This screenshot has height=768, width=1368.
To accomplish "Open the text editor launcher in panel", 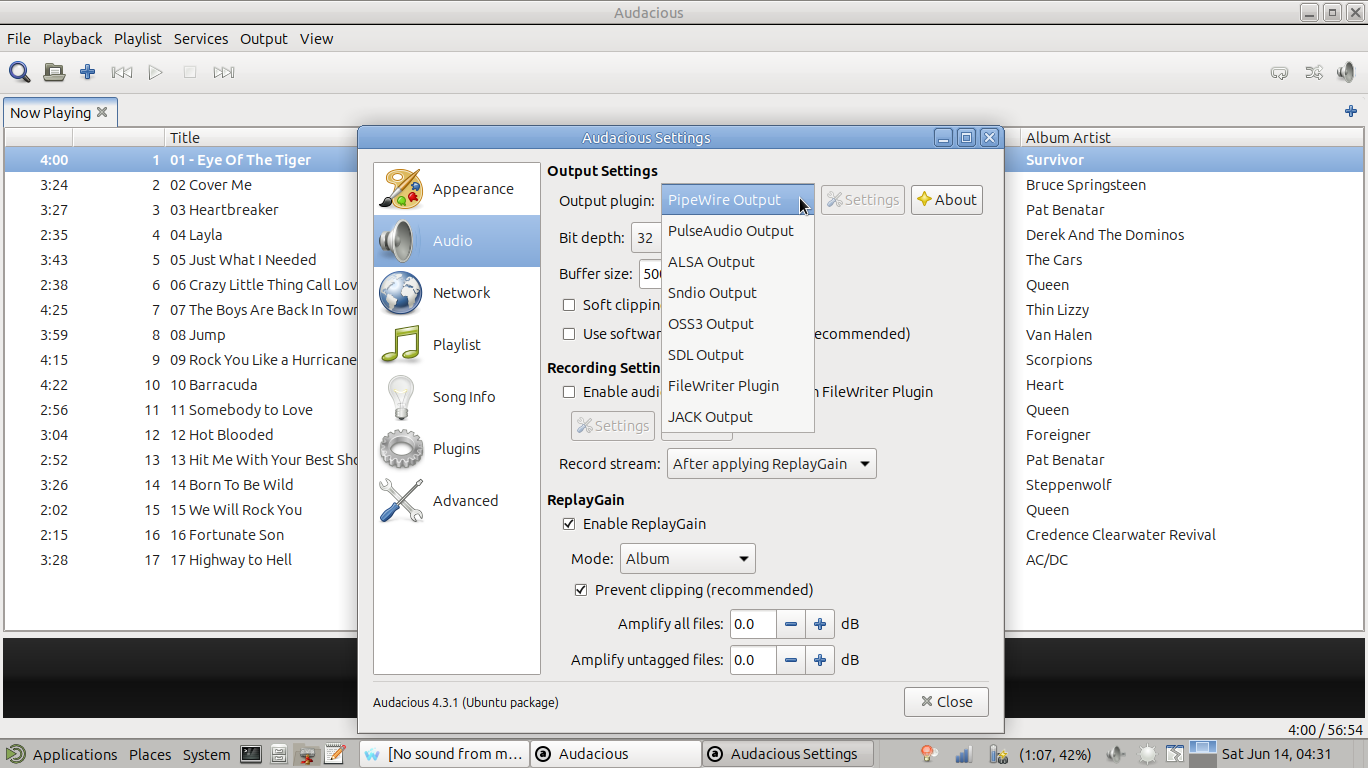I will tap(335, 754).
